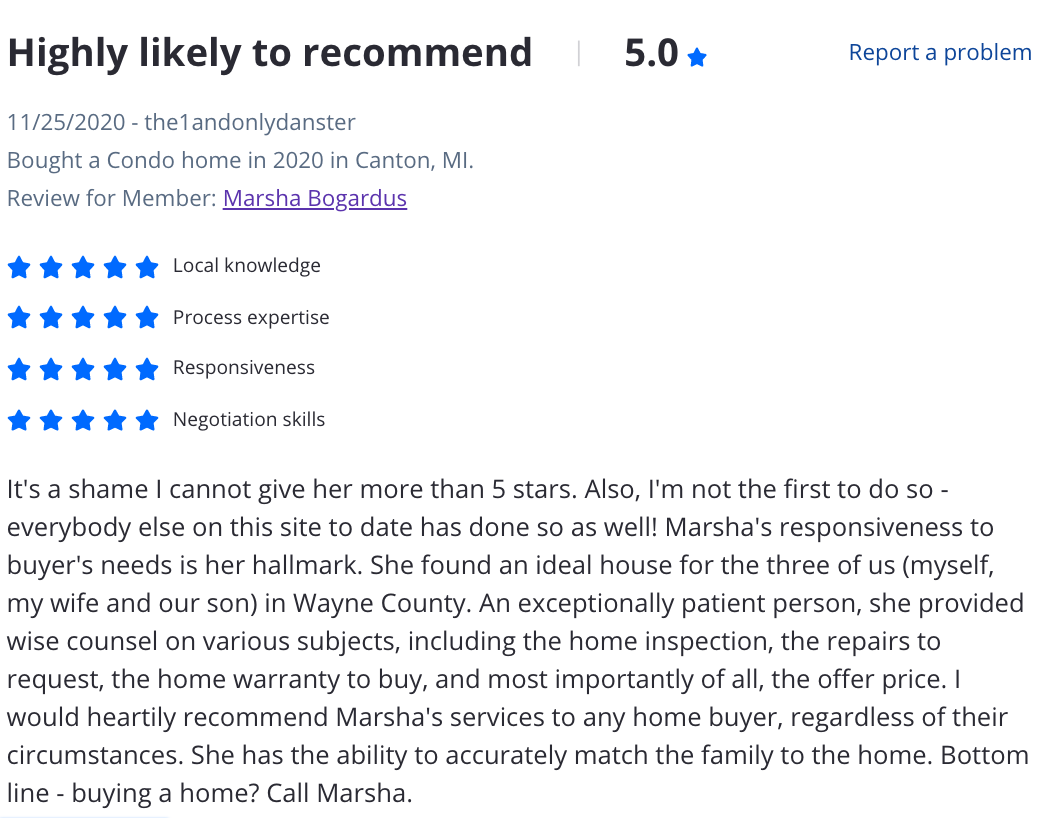Viewport: 1040px width, 818px height.
Task: Click the Negotiation skills label
Action: click(x=249, y=419)
